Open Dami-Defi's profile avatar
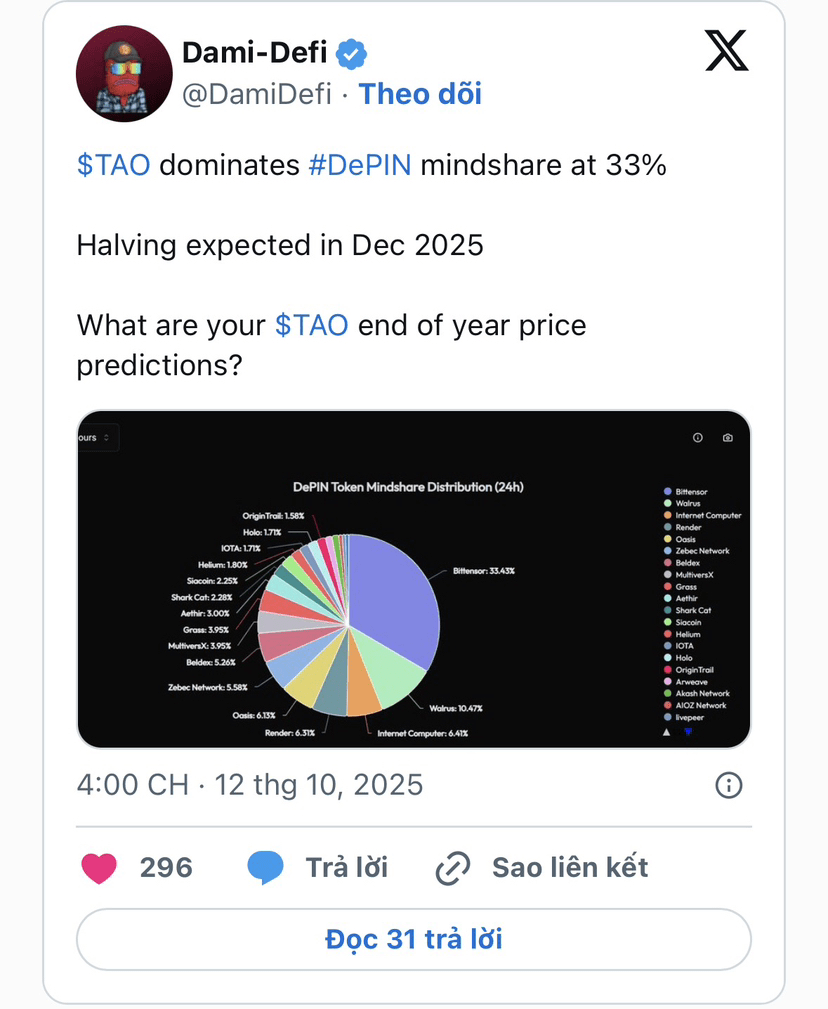Viewport: 828px width, 1009px height. pos(124,73)
